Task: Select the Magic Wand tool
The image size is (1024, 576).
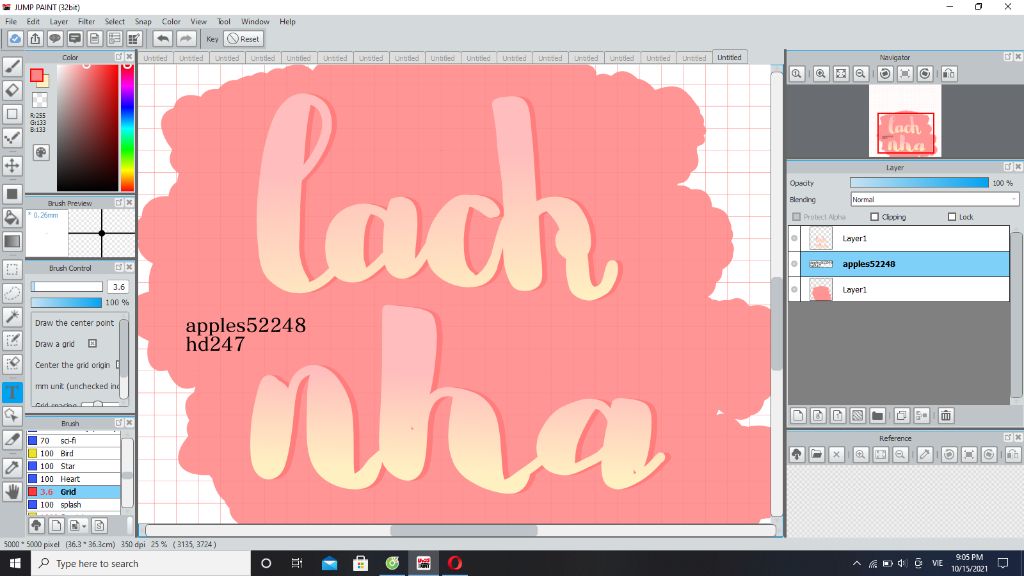Action: [x=12, y=317]
